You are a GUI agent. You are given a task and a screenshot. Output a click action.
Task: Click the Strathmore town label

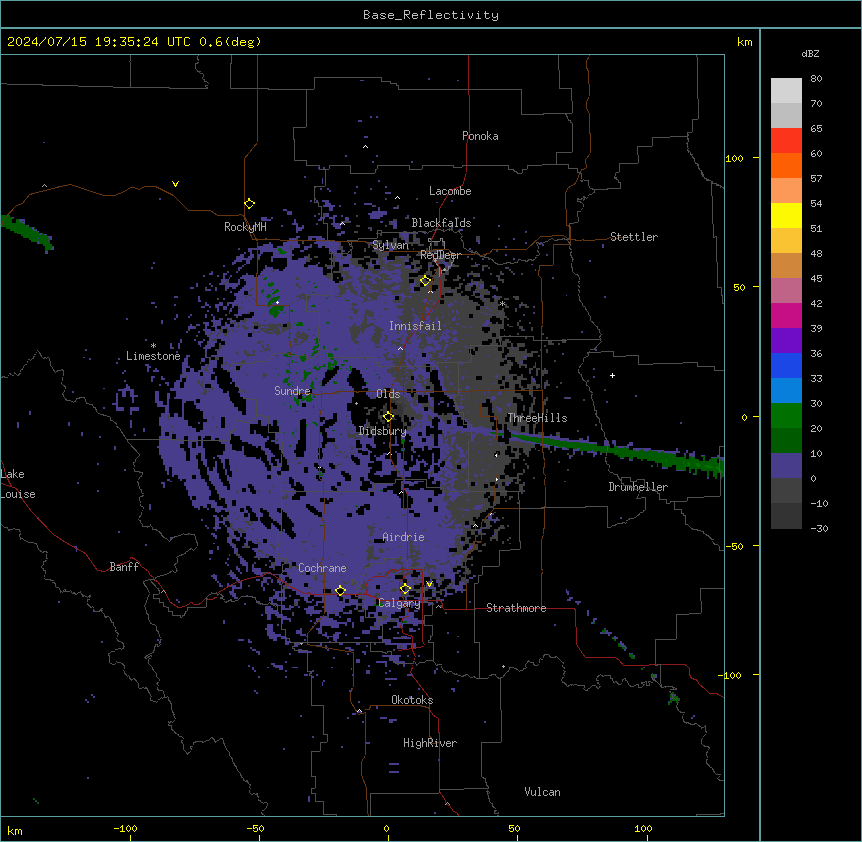[x=516, y=608]
